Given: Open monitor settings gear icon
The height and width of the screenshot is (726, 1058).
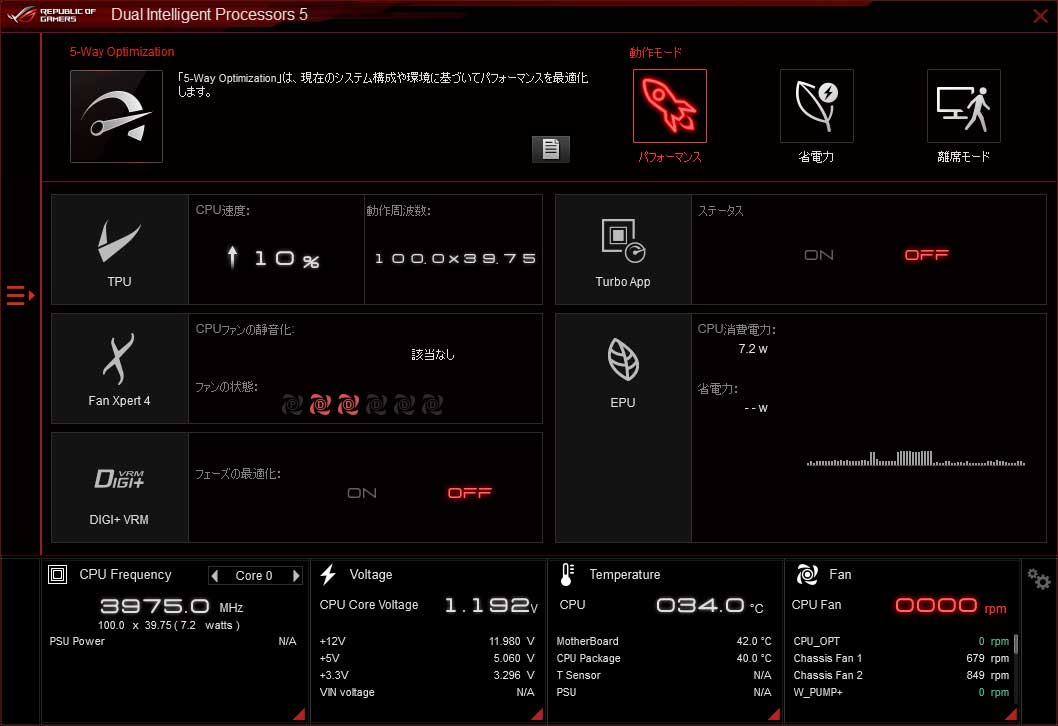Looking at the screenshot, I should click(1038, 579).
